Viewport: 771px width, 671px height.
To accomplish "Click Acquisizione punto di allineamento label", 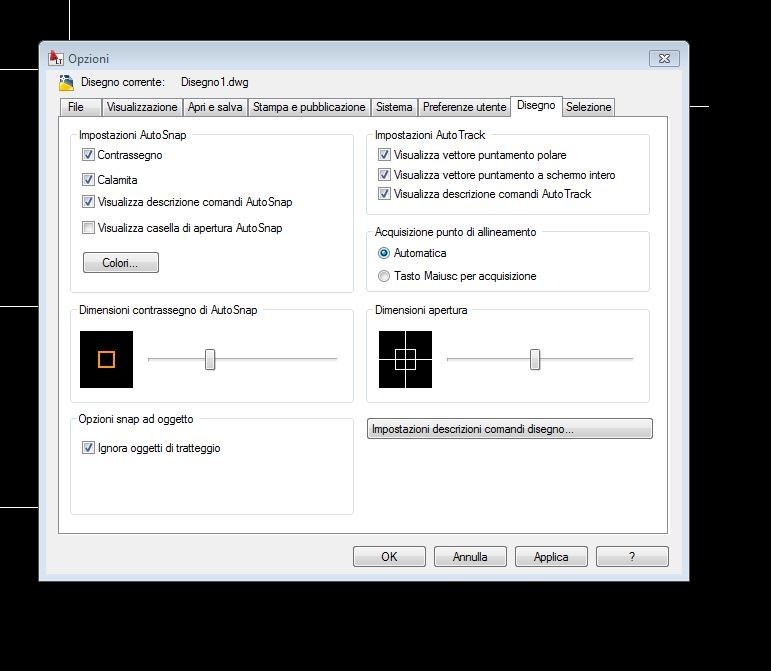I will [x=456, y=232].
